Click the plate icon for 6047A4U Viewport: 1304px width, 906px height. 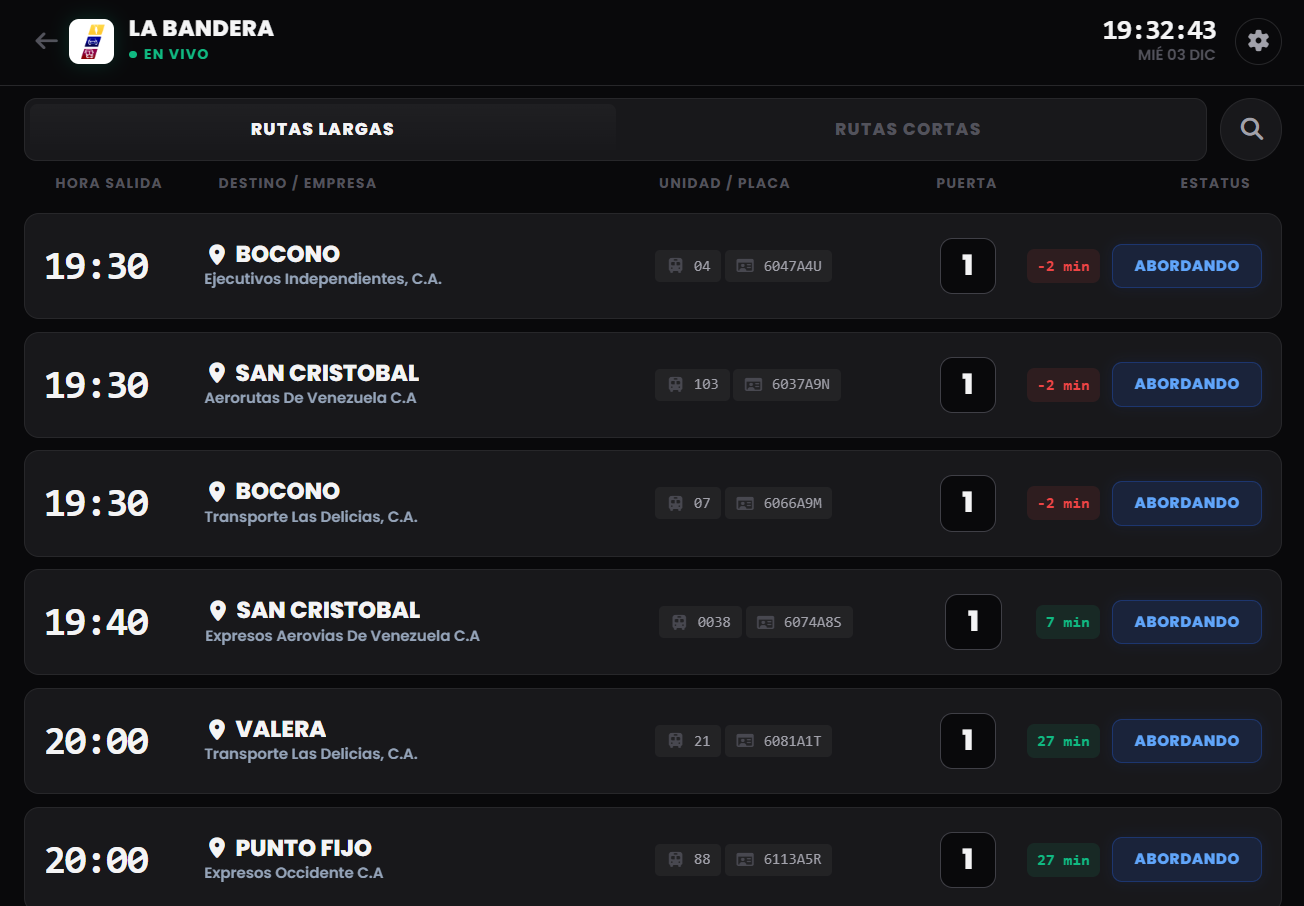coord(745,266)
